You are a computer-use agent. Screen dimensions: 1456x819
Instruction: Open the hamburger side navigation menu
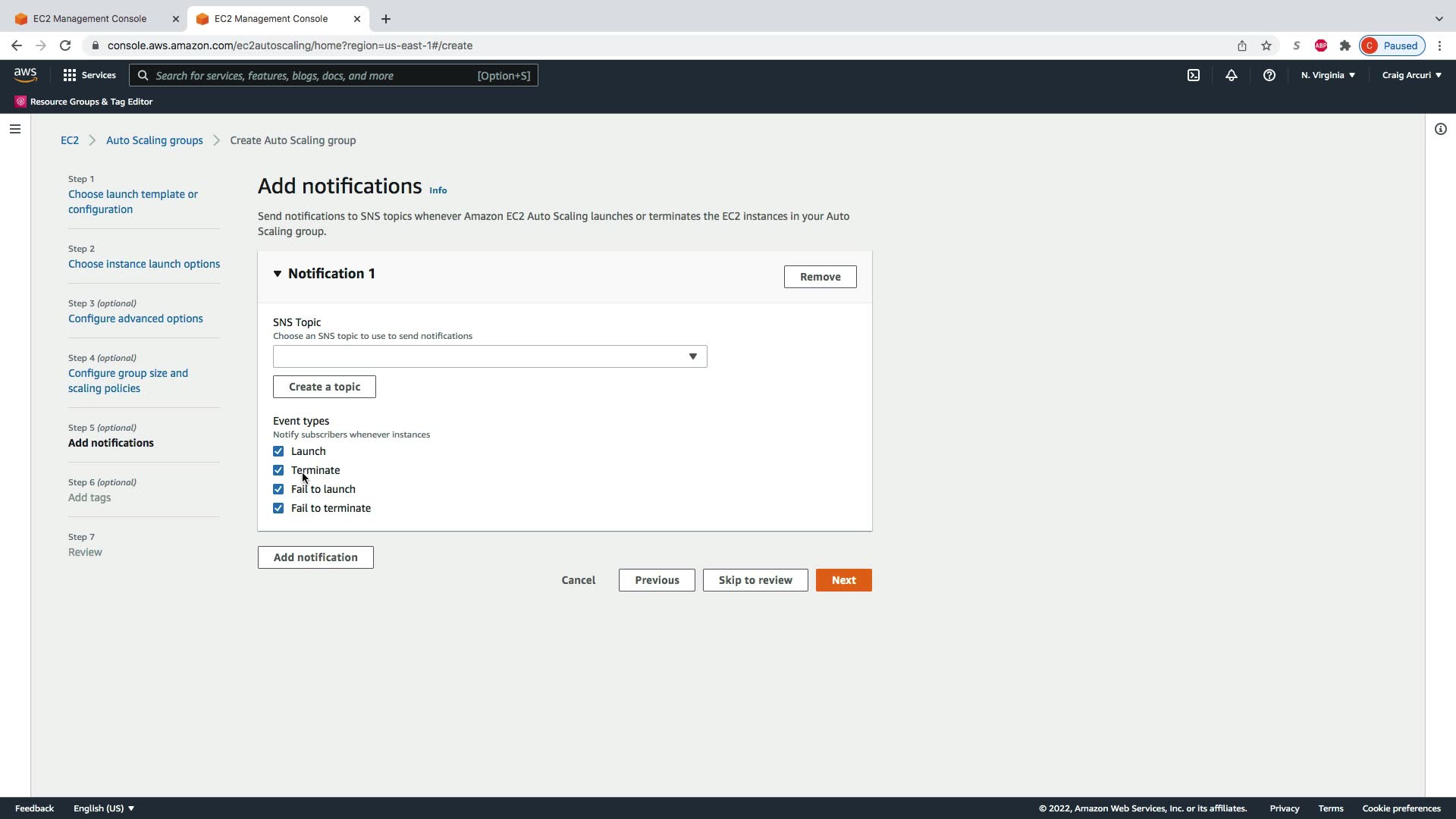click(14, 129)
